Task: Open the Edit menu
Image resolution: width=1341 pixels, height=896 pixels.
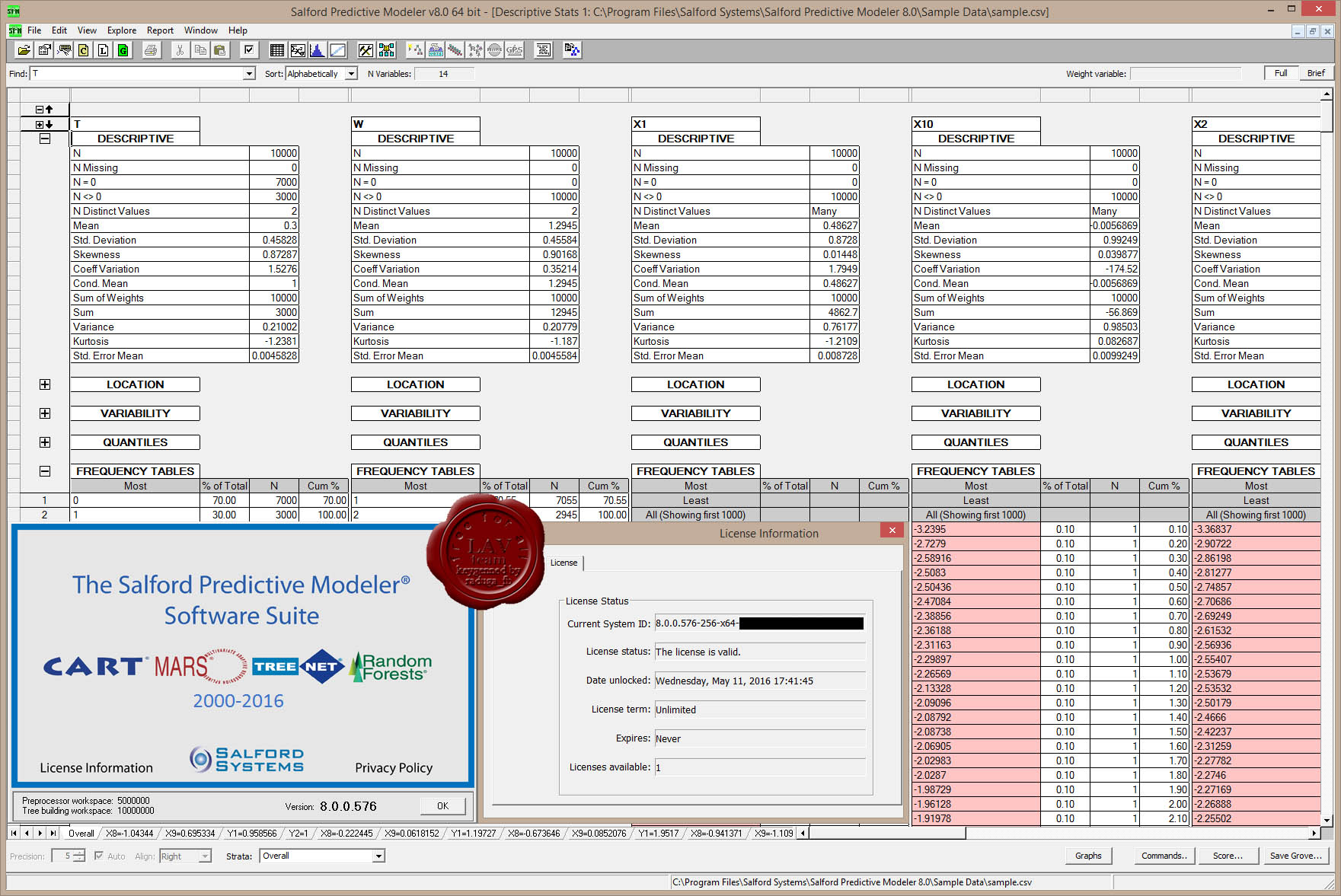Action: coord(59,30)
